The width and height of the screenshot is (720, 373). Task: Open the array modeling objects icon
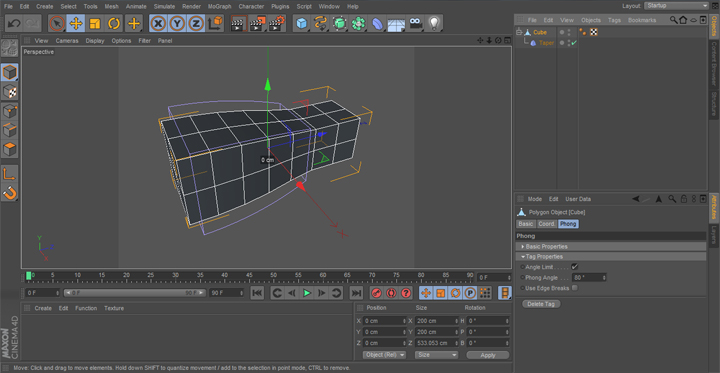(358, 23)
